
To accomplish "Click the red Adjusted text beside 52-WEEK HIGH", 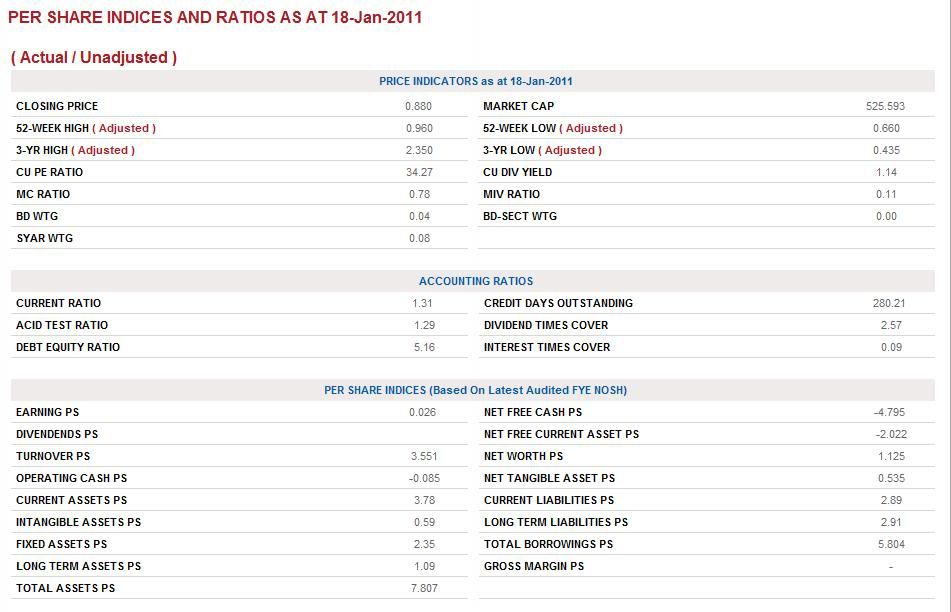I will coord(124,128).
